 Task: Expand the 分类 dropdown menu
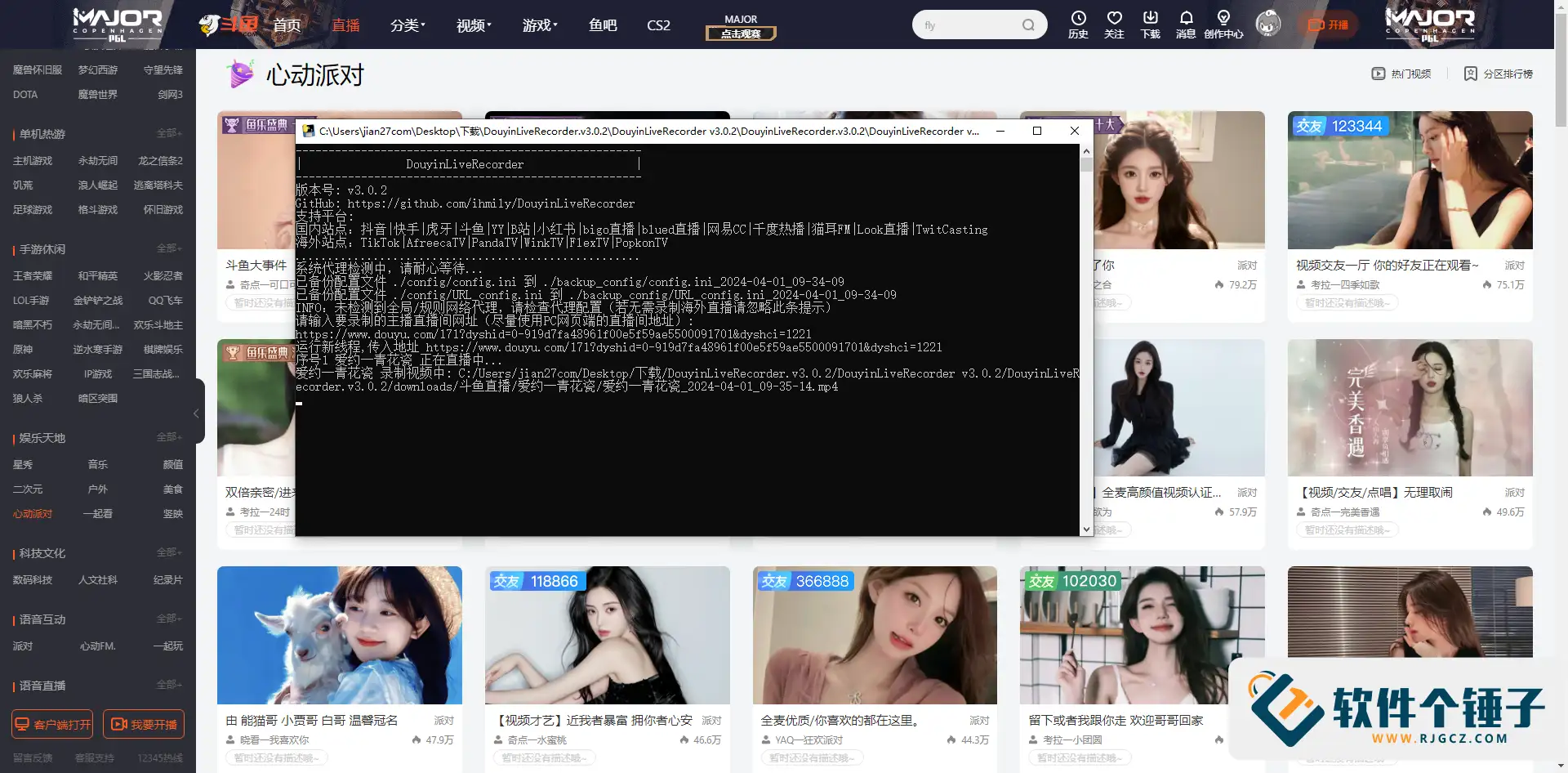[408, 25]
